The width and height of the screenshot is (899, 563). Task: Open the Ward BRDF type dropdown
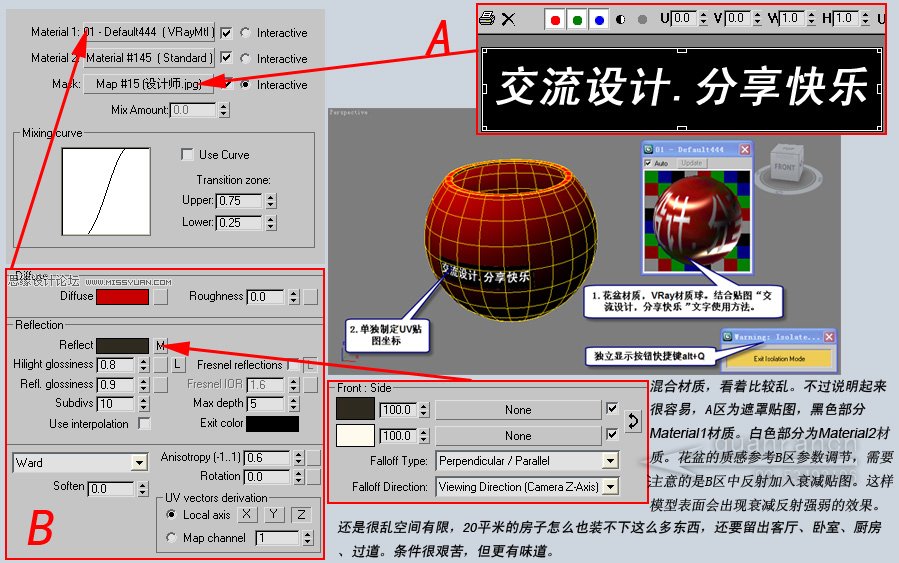tap(81, 463)
